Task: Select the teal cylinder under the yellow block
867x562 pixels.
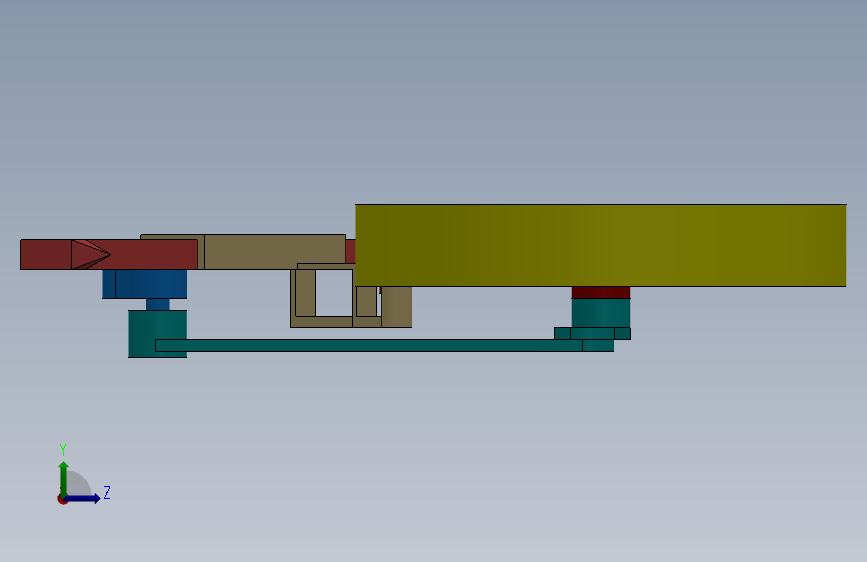Action: point(600,313)
